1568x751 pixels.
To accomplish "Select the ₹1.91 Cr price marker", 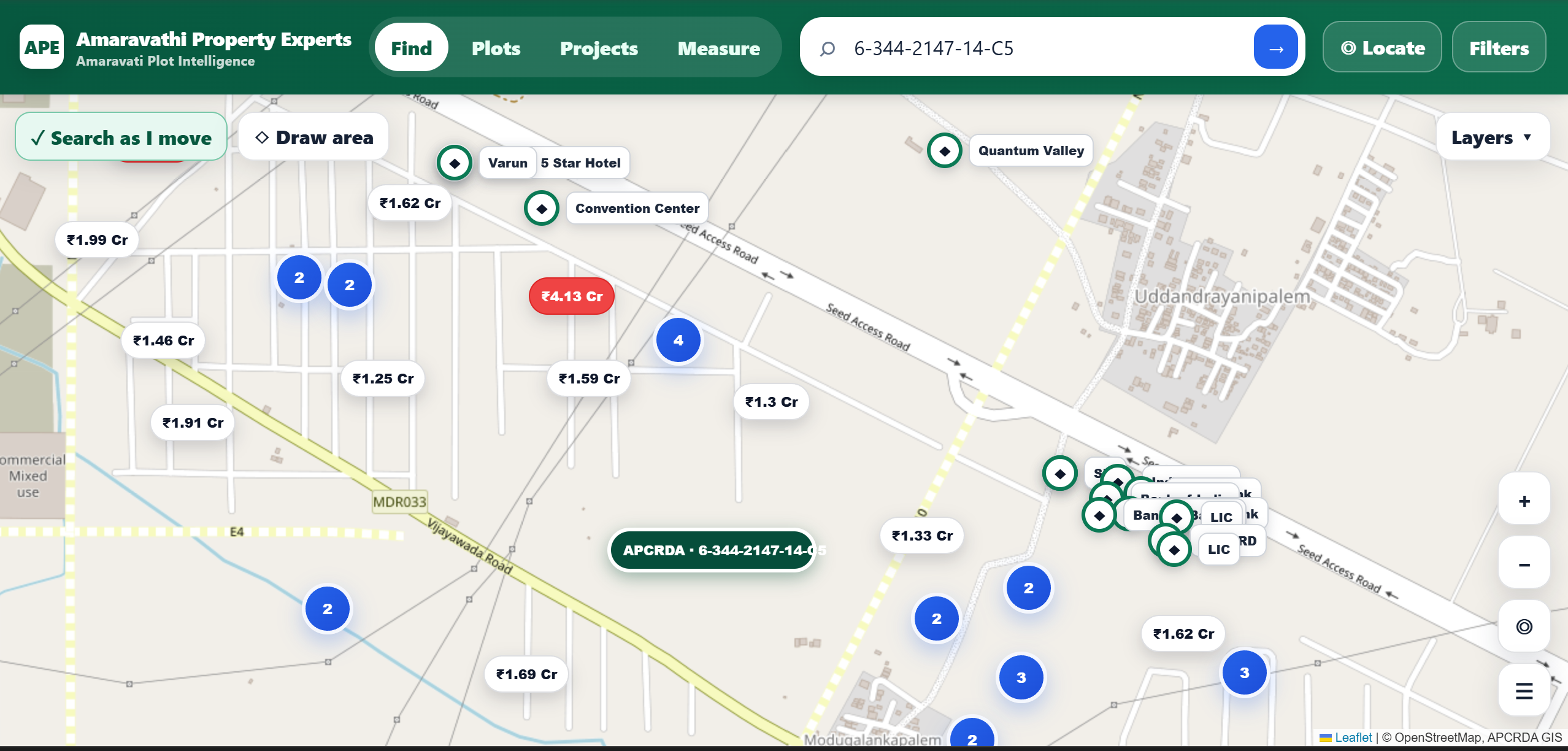I will (x=193, y=423).
